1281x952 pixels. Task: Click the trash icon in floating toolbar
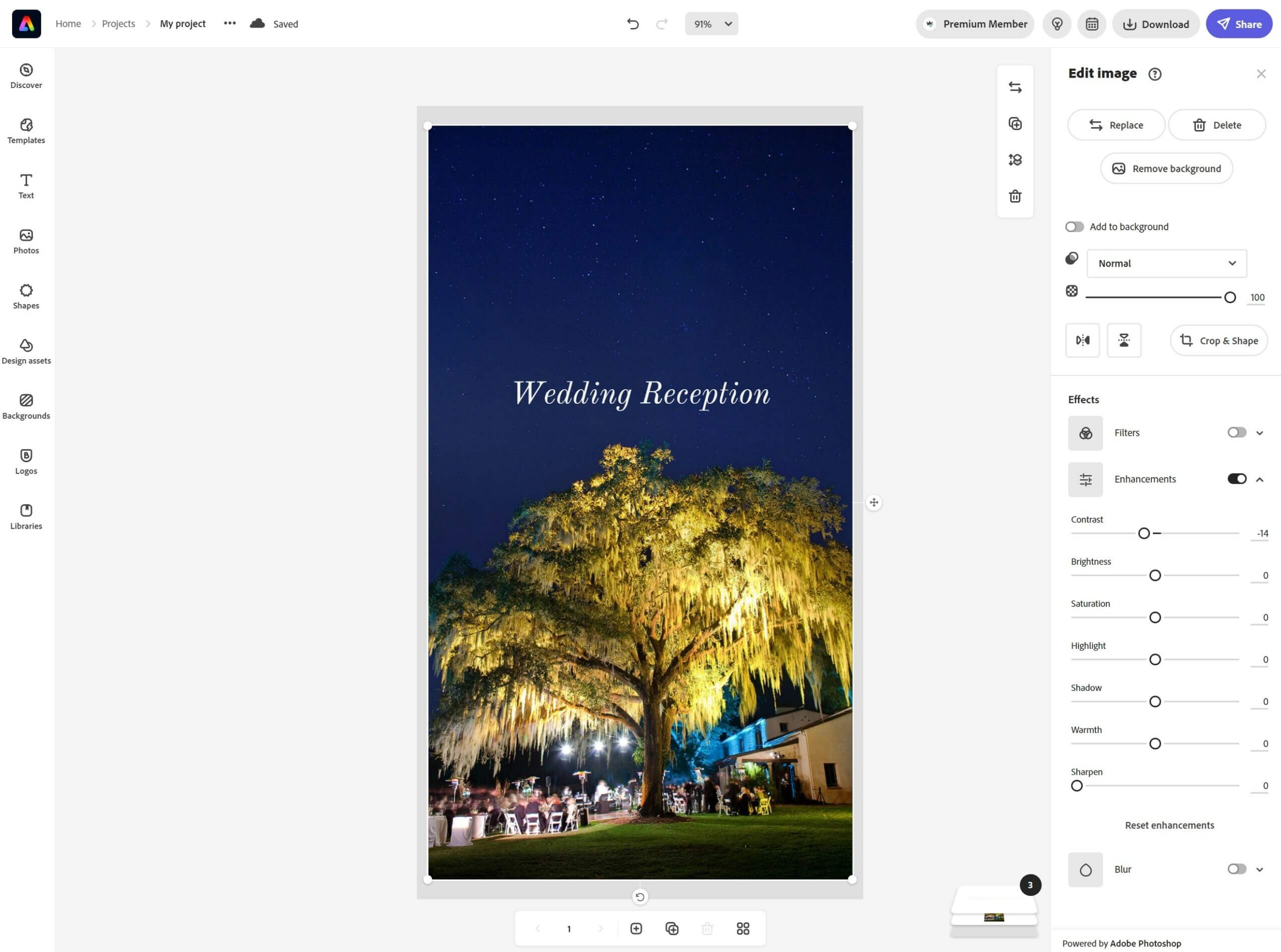tap(1015, 197)
